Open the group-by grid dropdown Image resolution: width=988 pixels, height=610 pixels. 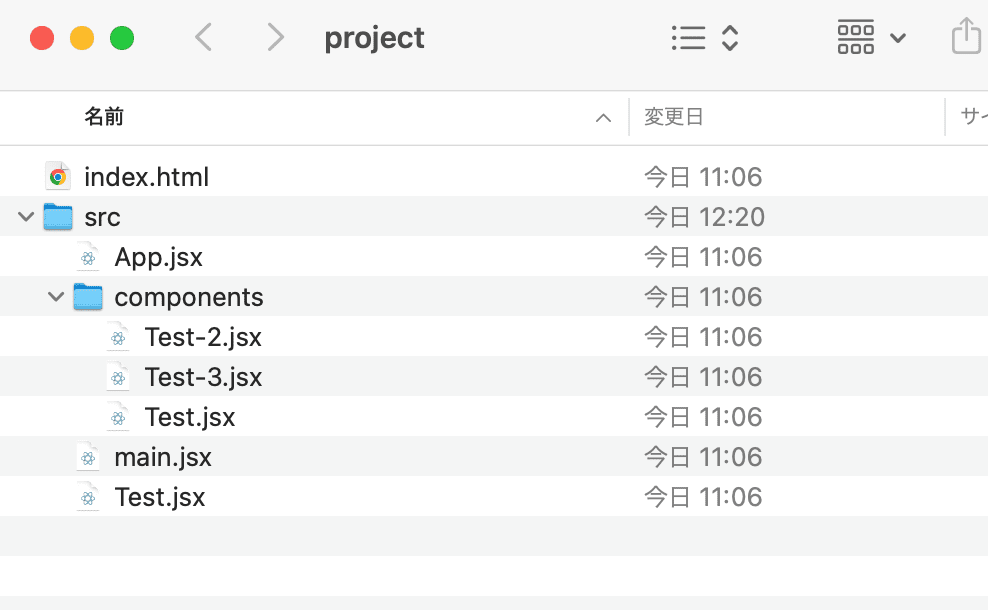[x=871, y=38]
